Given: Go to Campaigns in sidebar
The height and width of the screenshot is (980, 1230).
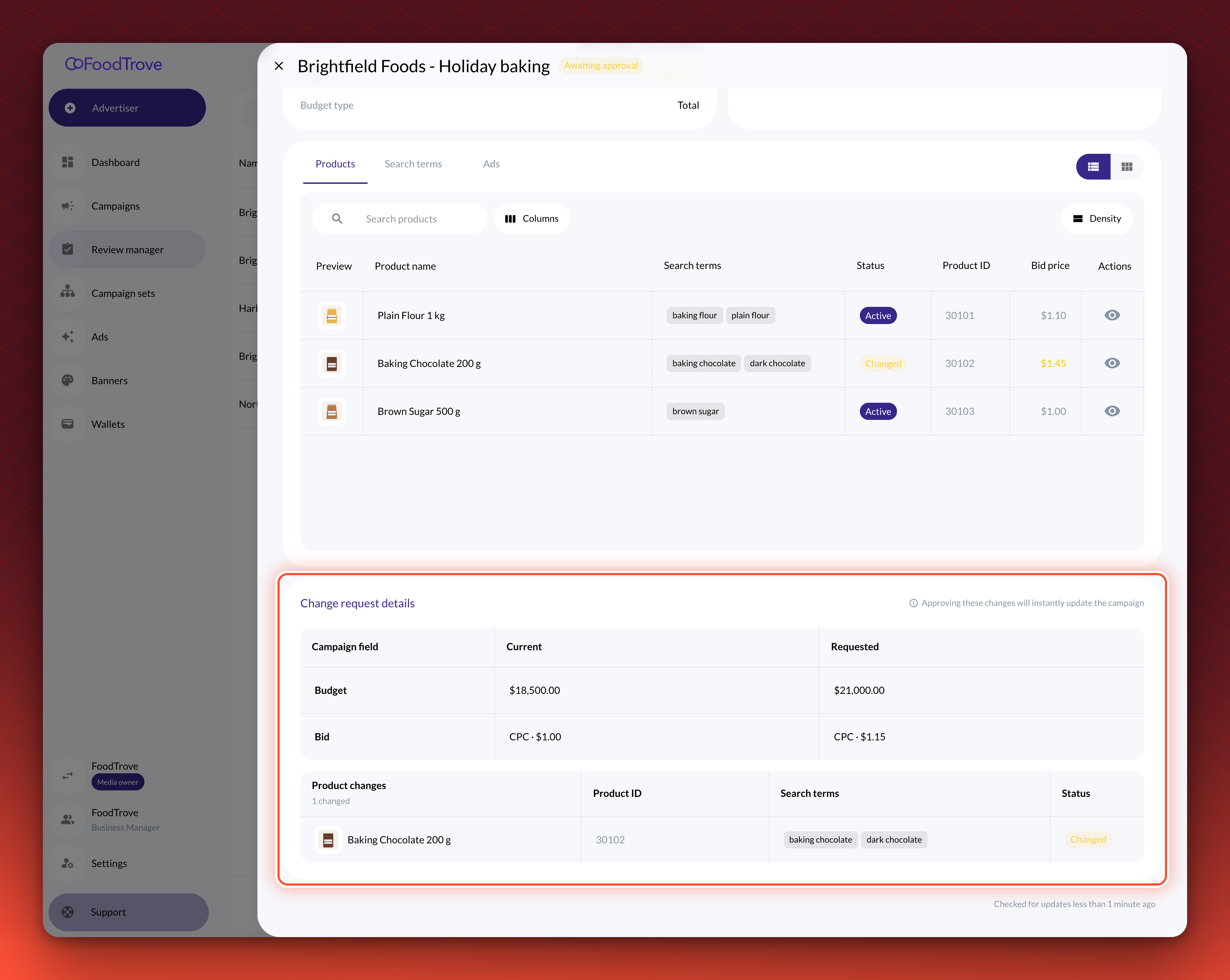Looking at the screenshot, I should [127, 206].
